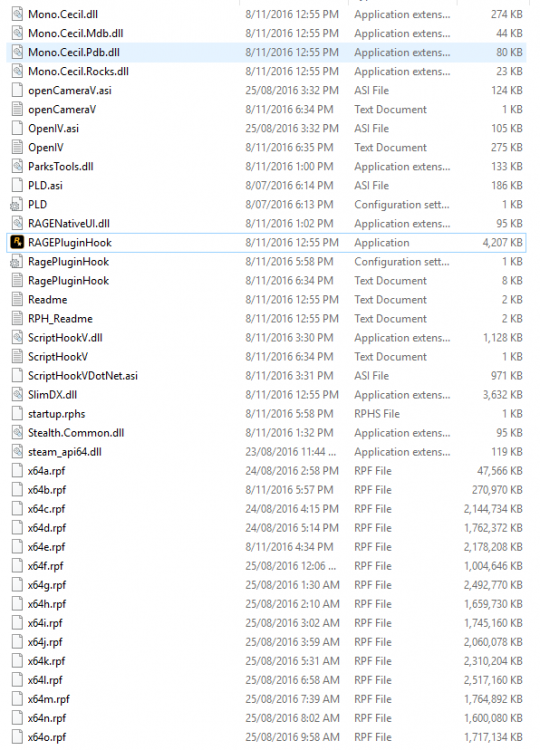
Task: Select the RPH_Readme text document
Action: (x=60, y=319)
